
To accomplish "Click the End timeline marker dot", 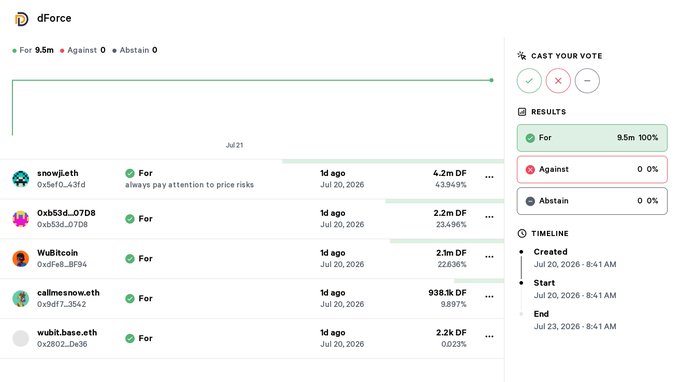I will tap(521, 314).
